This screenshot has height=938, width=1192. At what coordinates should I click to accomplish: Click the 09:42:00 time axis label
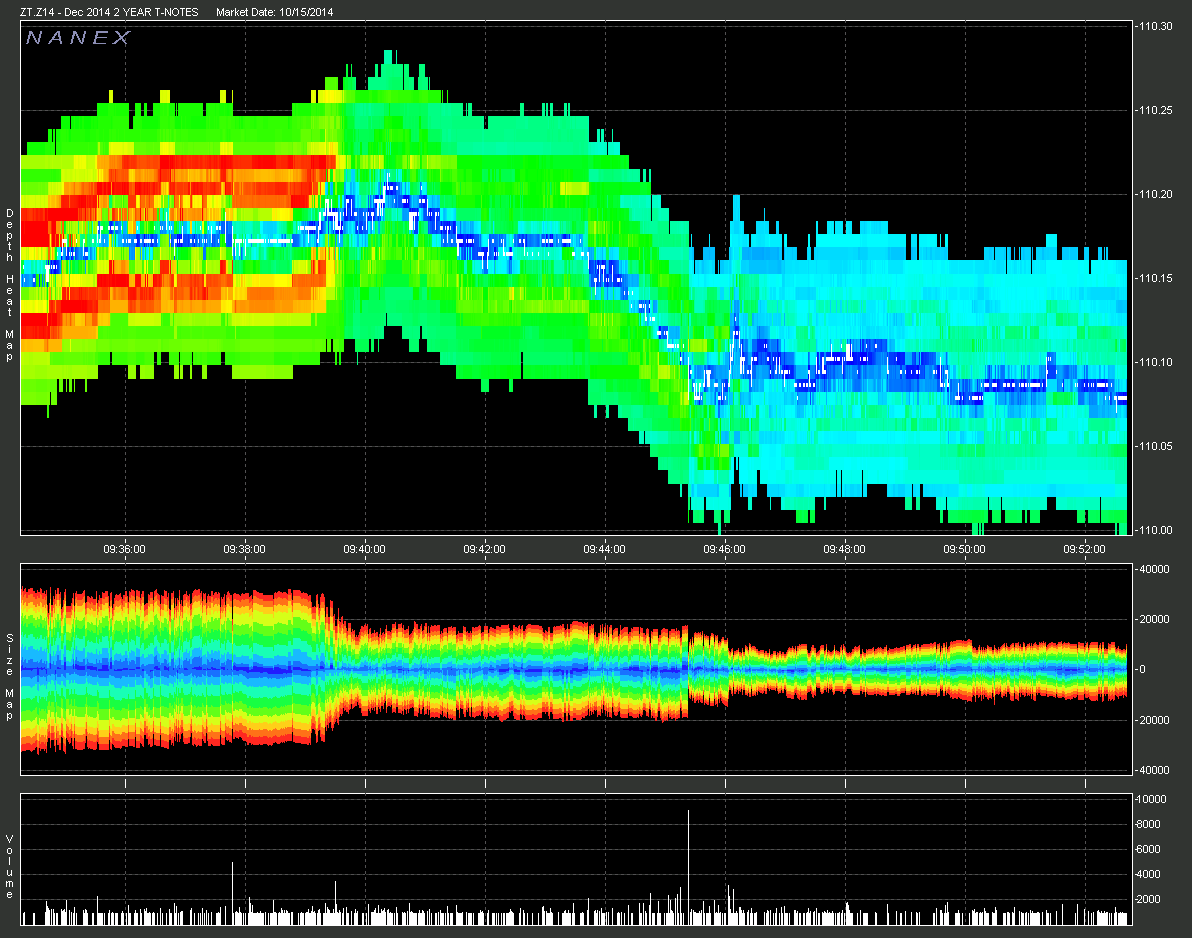485,549
